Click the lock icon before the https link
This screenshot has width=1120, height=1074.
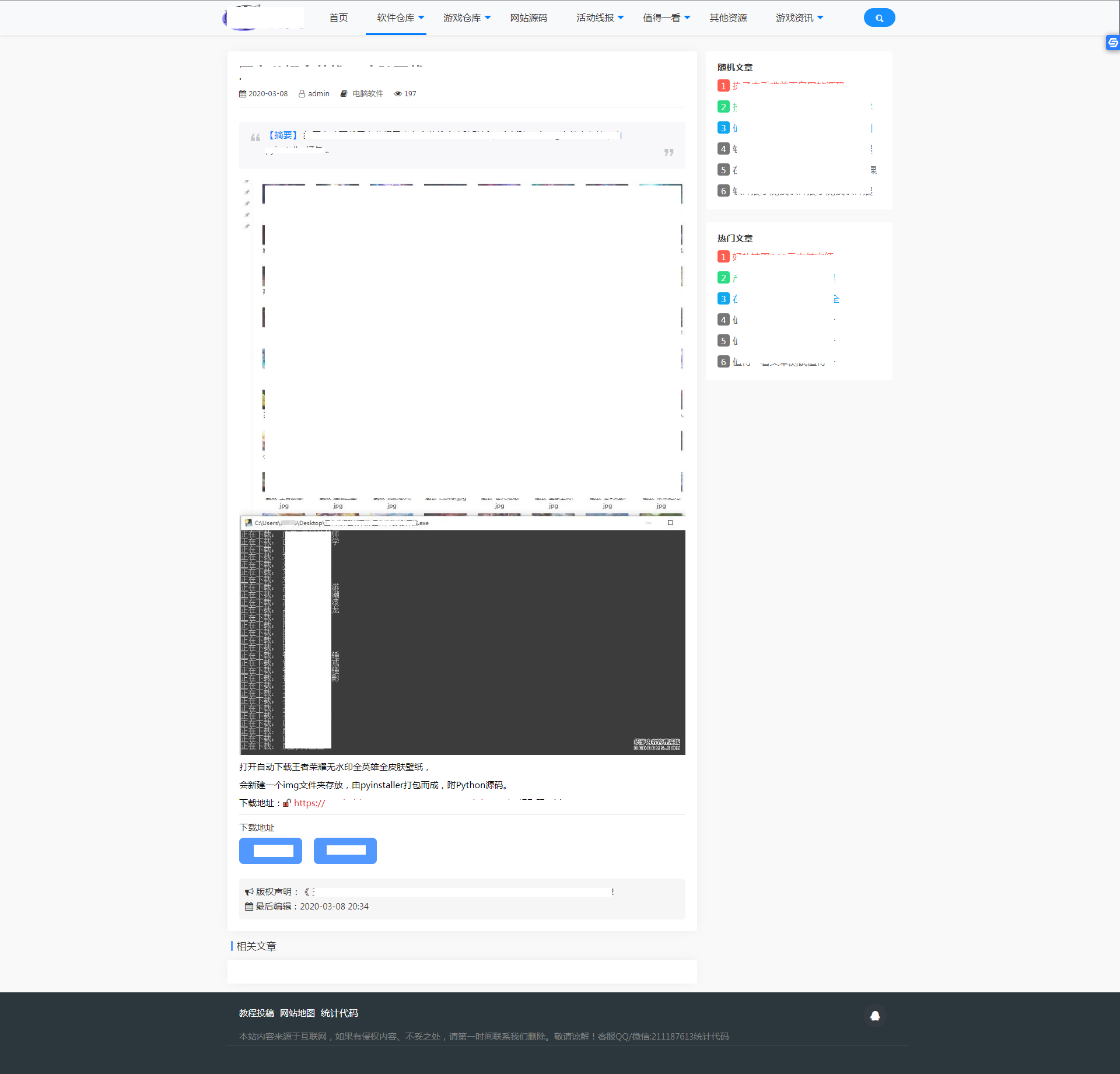coord(286,803)
